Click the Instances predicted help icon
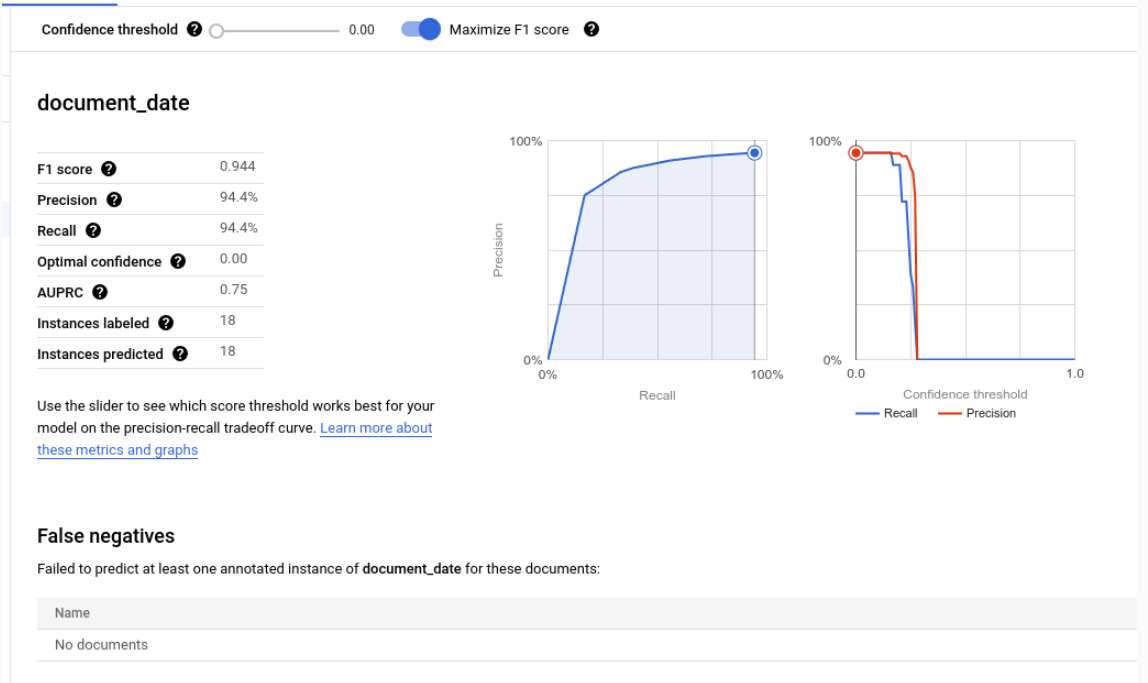Viewport: 1148px width, 683px height. (x=179, y=353)
